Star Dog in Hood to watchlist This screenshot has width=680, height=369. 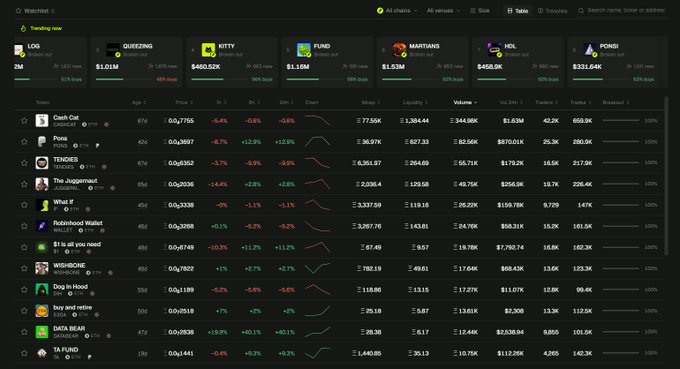(x=24, y=290)
